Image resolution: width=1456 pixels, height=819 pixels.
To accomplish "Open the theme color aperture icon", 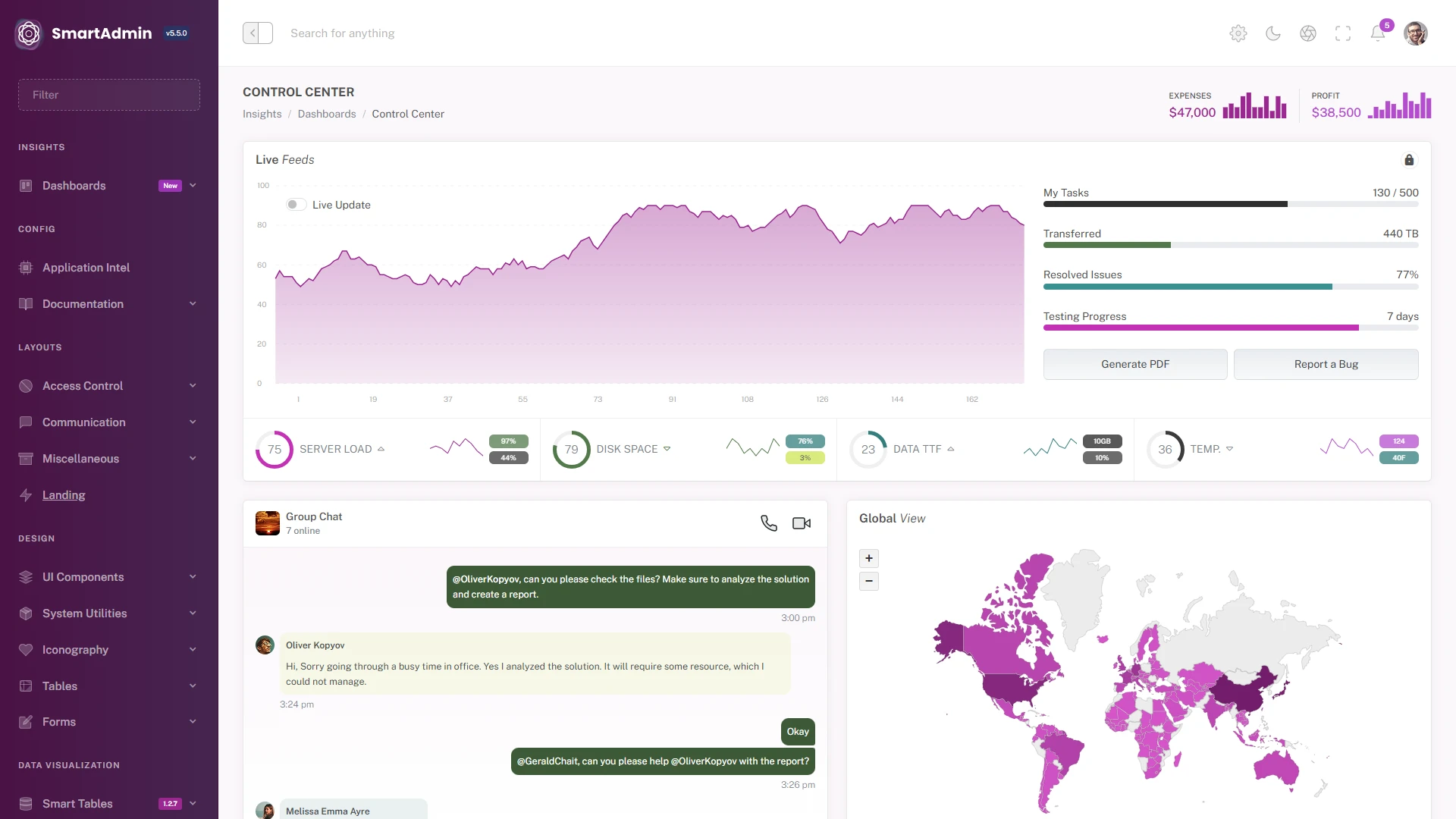I will pos(1308,33).
